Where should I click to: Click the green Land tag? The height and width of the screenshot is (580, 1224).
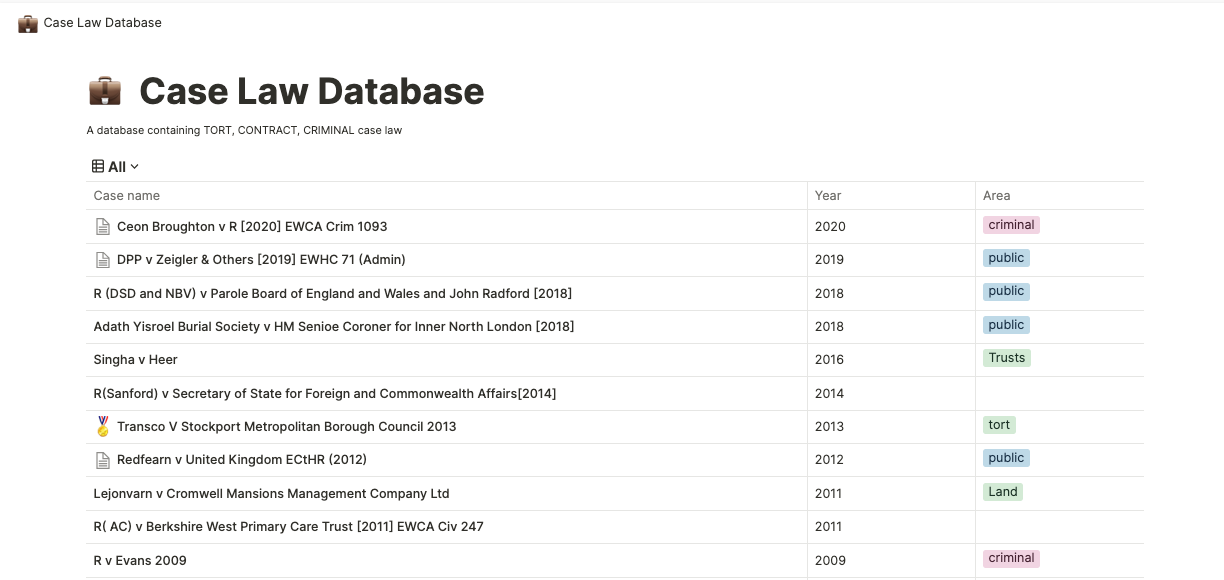pyautogui.click(x=1003, y=492)
